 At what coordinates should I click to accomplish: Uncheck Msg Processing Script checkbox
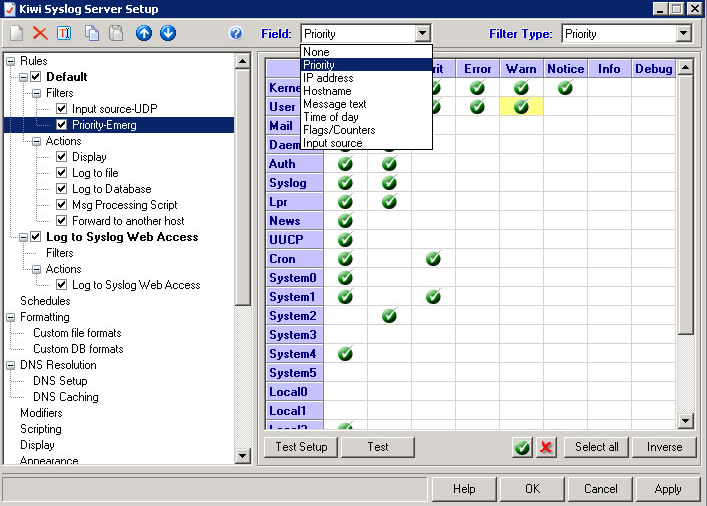click(x=62, y=205)
